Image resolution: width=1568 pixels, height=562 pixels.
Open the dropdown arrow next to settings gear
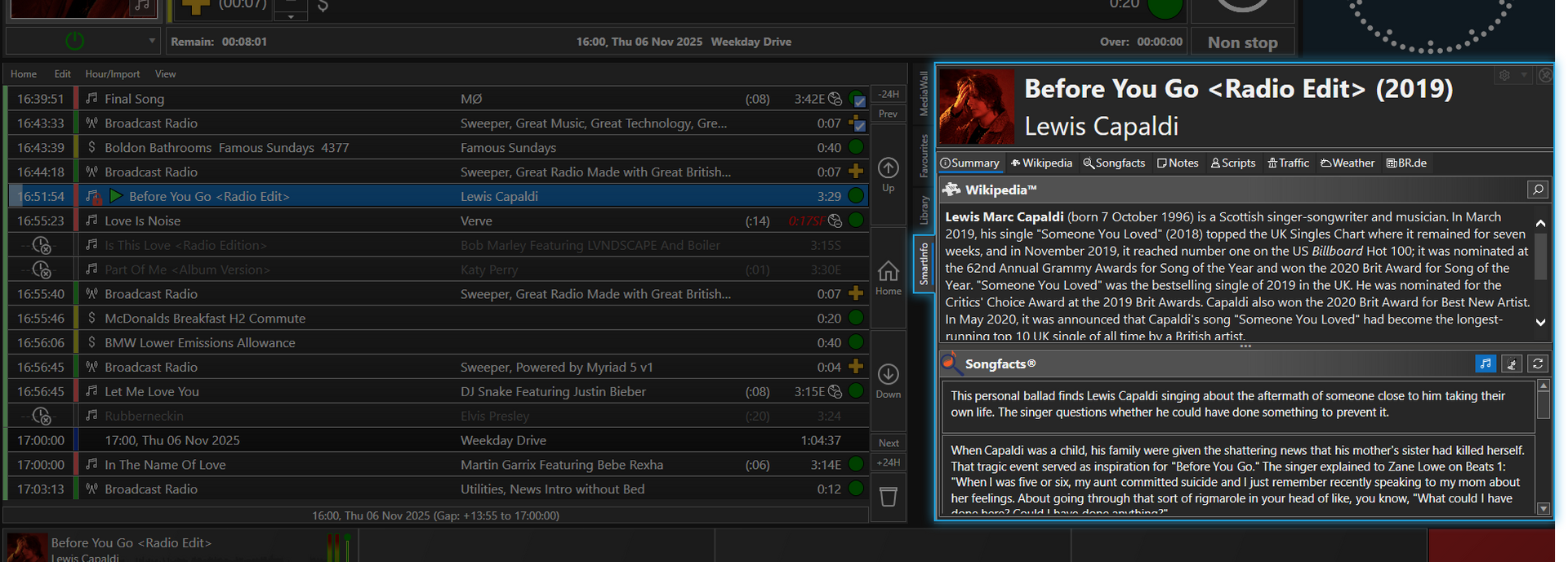click(1523, 74)
